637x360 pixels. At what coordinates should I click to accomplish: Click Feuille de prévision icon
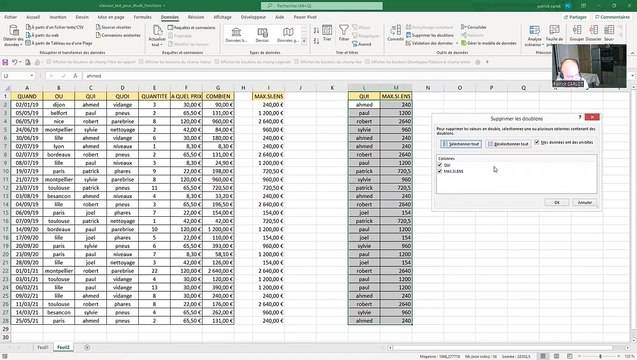[x=554, y=30]
